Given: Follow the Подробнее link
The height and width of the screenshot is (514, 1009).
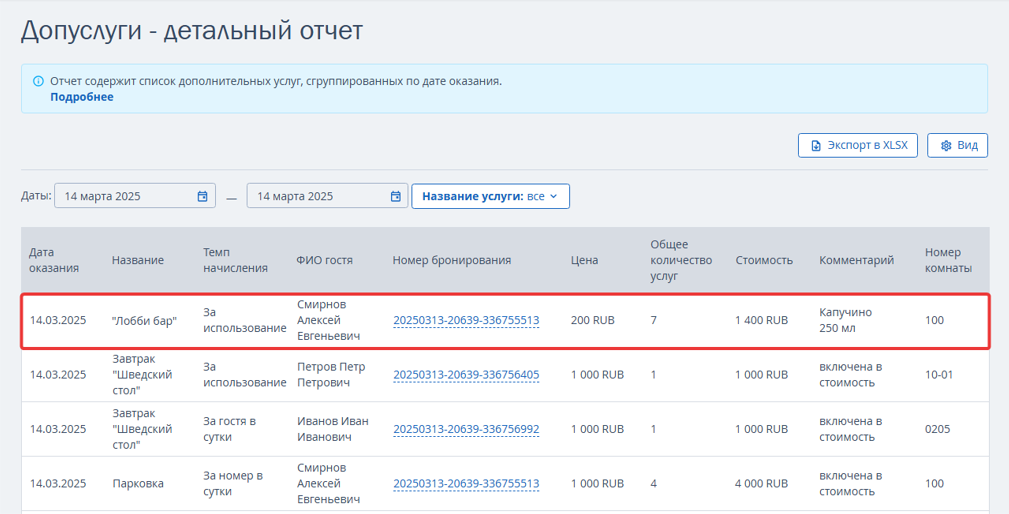Looking at the screenshot, I should click(x=82, y=97).
